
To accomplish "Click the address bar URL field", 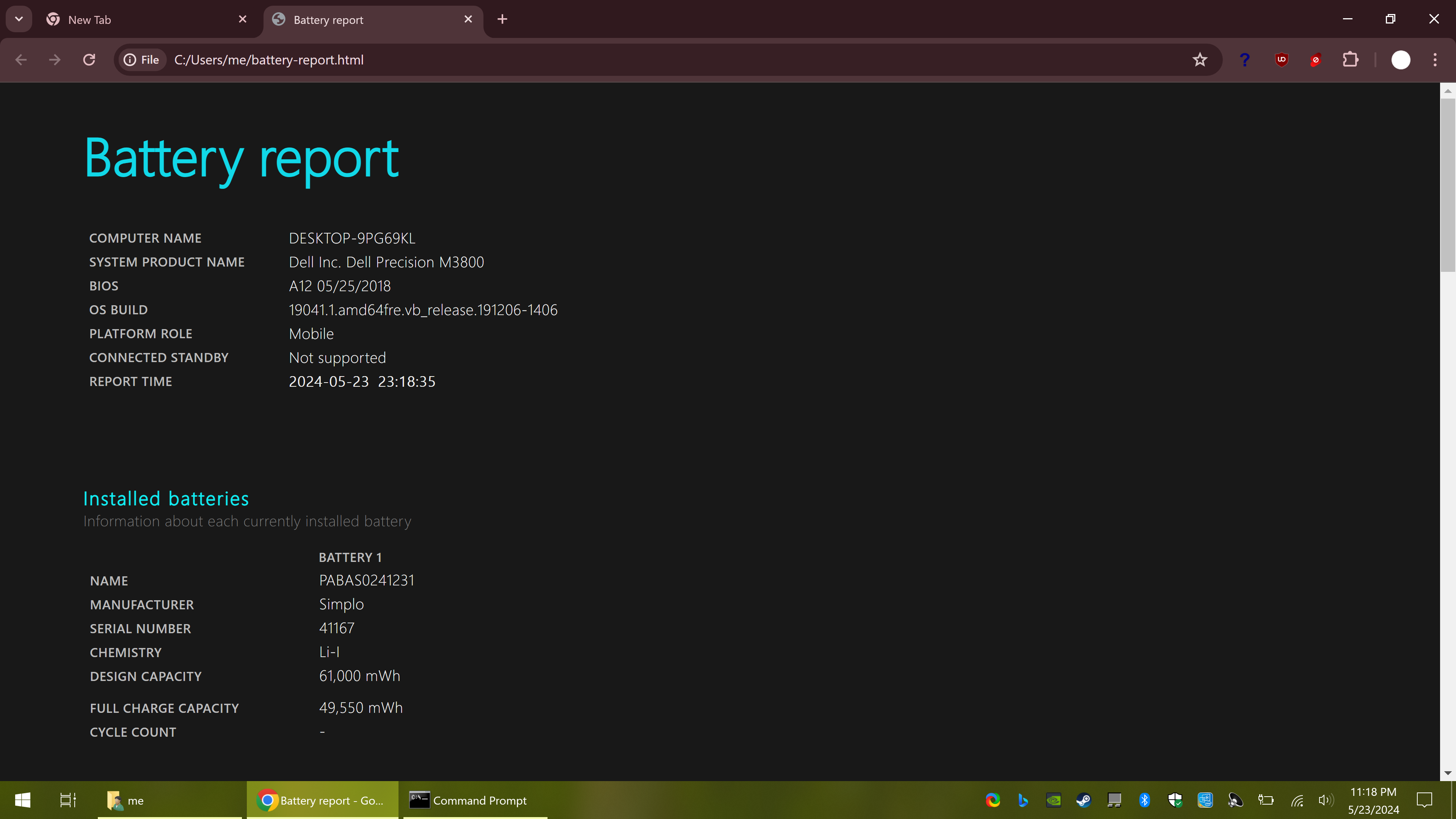I will coord(622,60).
